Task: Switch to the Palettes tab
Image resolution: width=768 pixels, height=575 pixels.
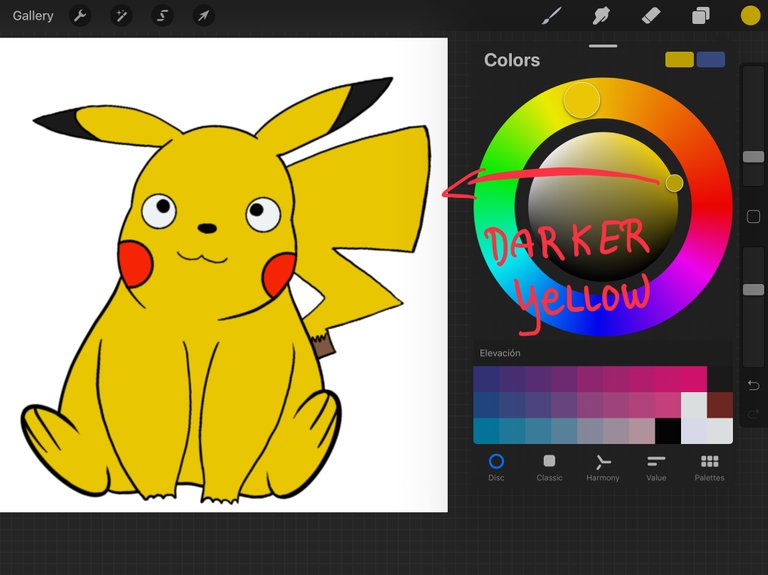Action: point(709,467)
